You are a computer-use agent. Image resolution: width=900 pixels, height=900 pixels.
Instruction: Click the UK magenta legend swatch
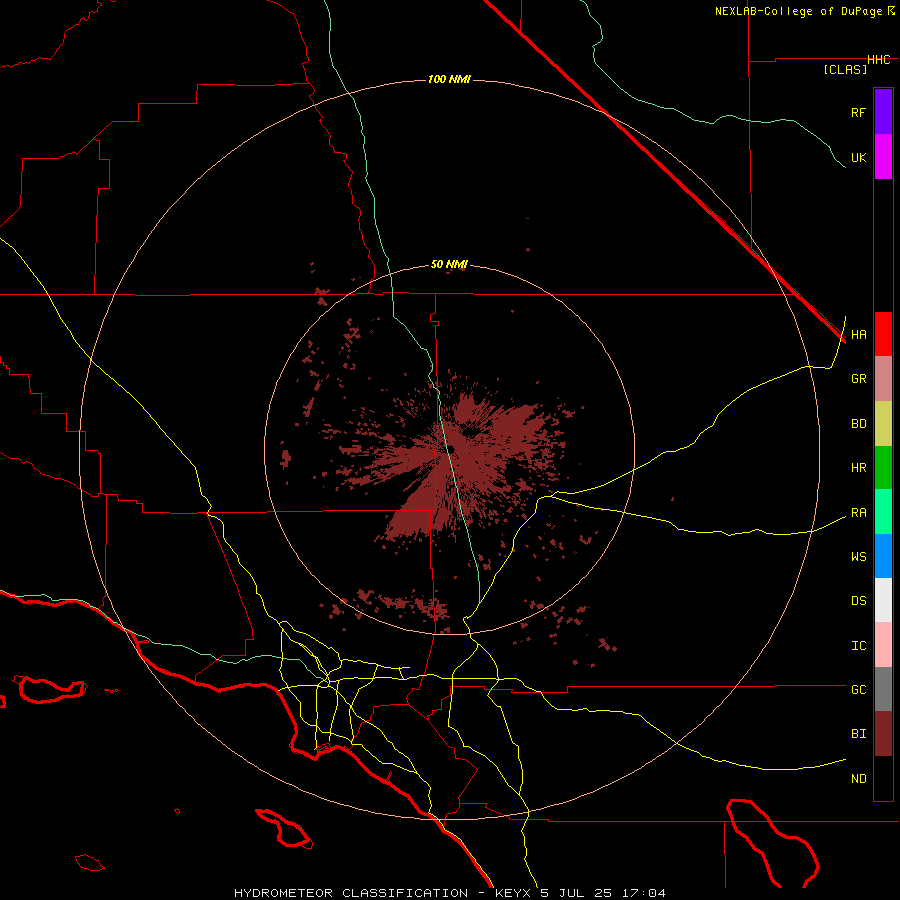[883, 157]
